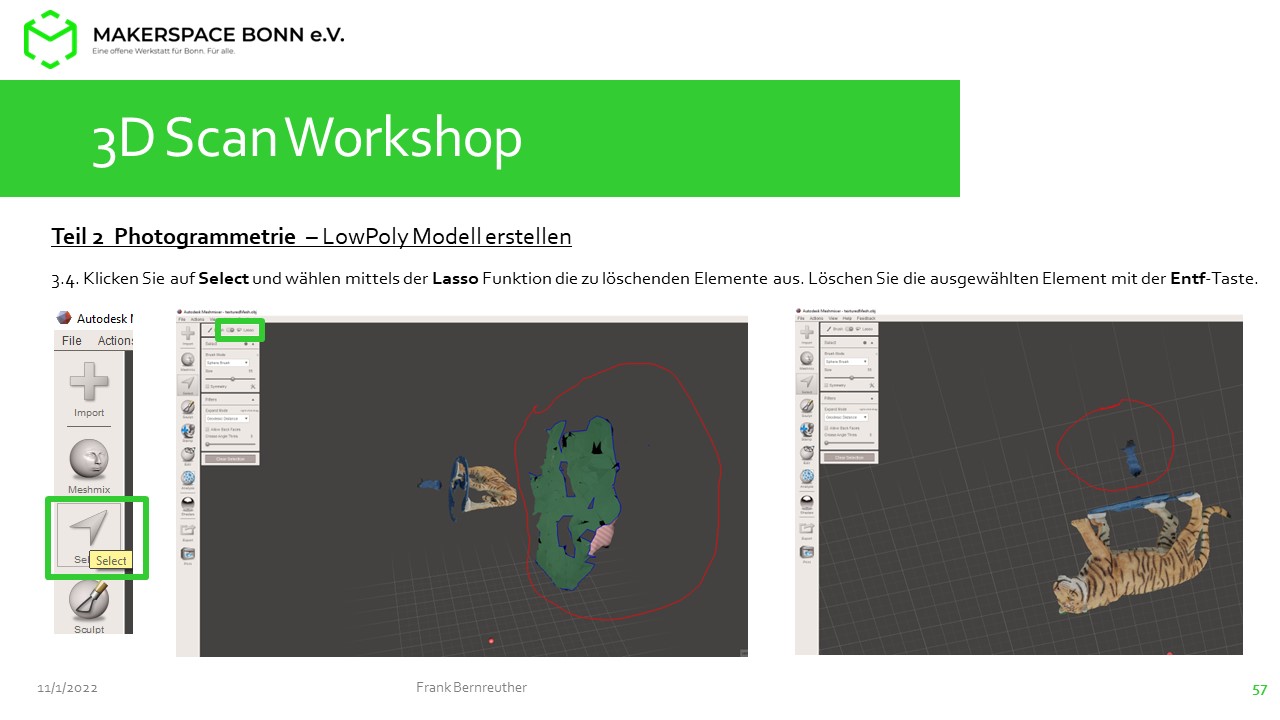Click Sculpt icon in middle Meshmixer window
The image size is (1280, 720).
click(x=188, y=406)
